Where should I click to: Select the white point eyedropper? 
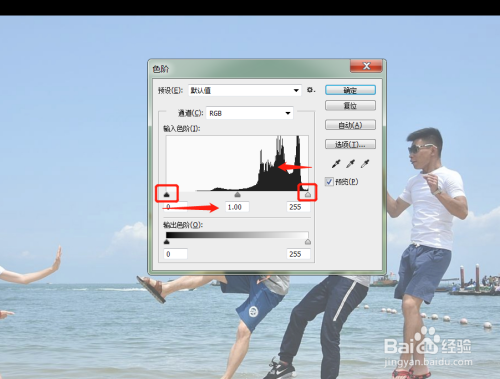point(365,164)
